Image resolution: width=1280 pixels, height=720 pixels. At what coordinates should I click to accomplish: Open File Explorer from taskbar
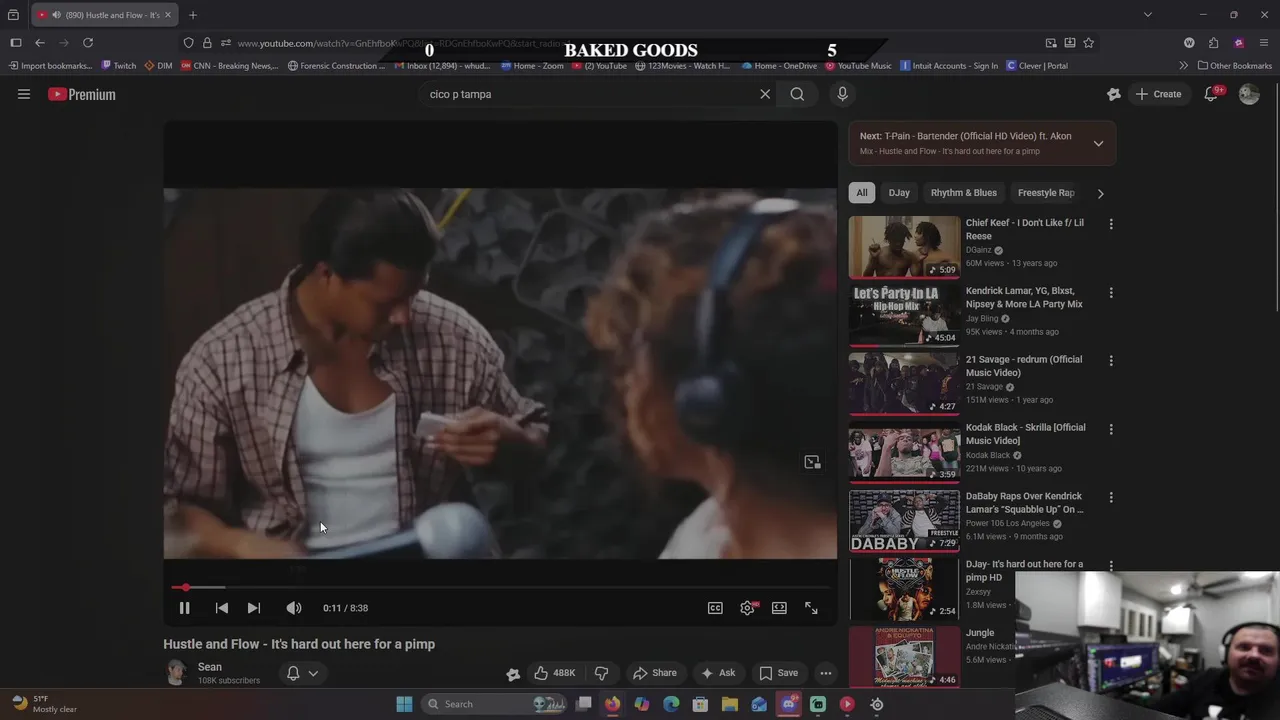[x=730, y=704]
